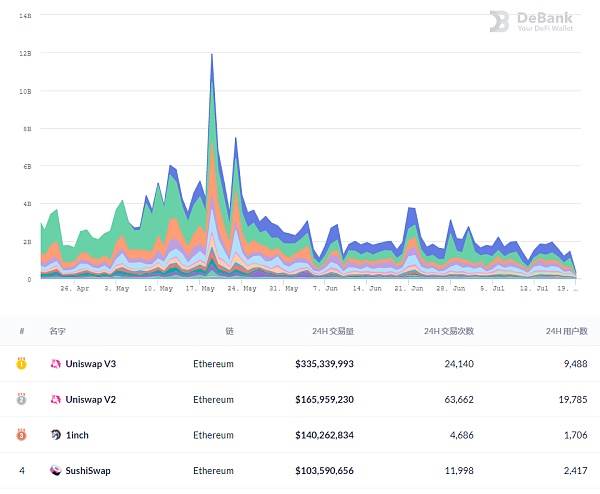Click the 19,785 user count
This screenshot has height=494, width=600.
click(573, 399)
